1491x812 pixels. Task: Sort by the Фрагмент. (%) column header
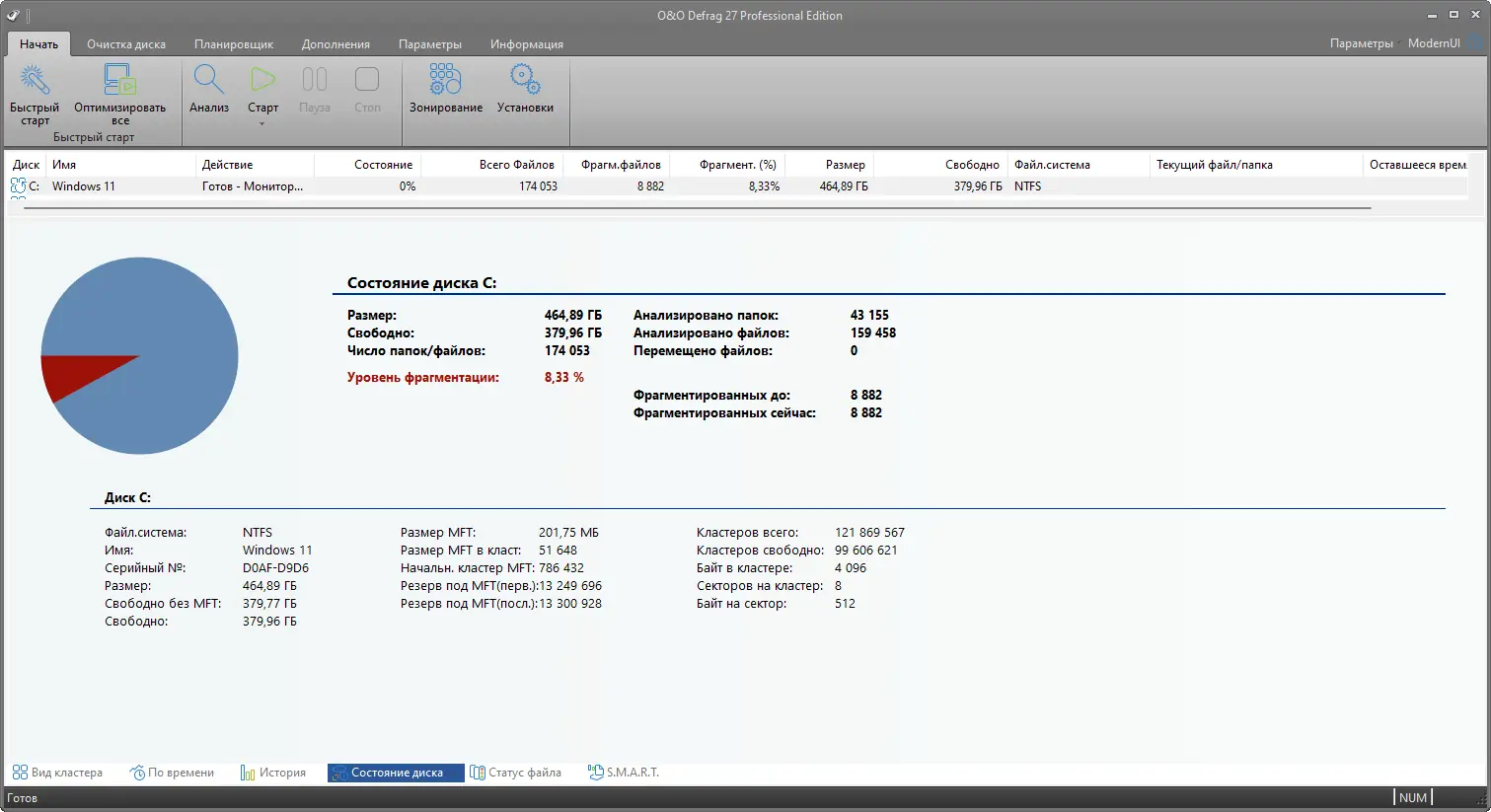coord(725,165)
